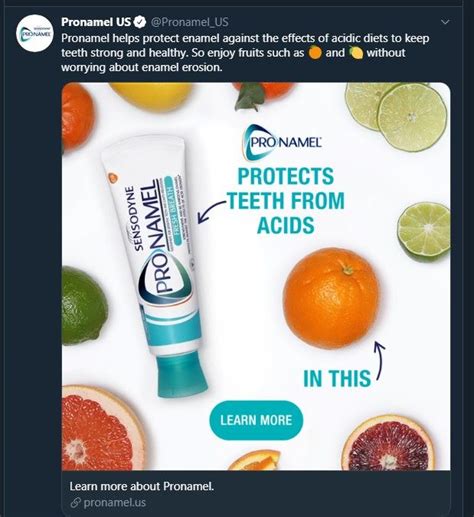Click the Pronamel logo in the ad
474x517 pixels.
[283, 142]
